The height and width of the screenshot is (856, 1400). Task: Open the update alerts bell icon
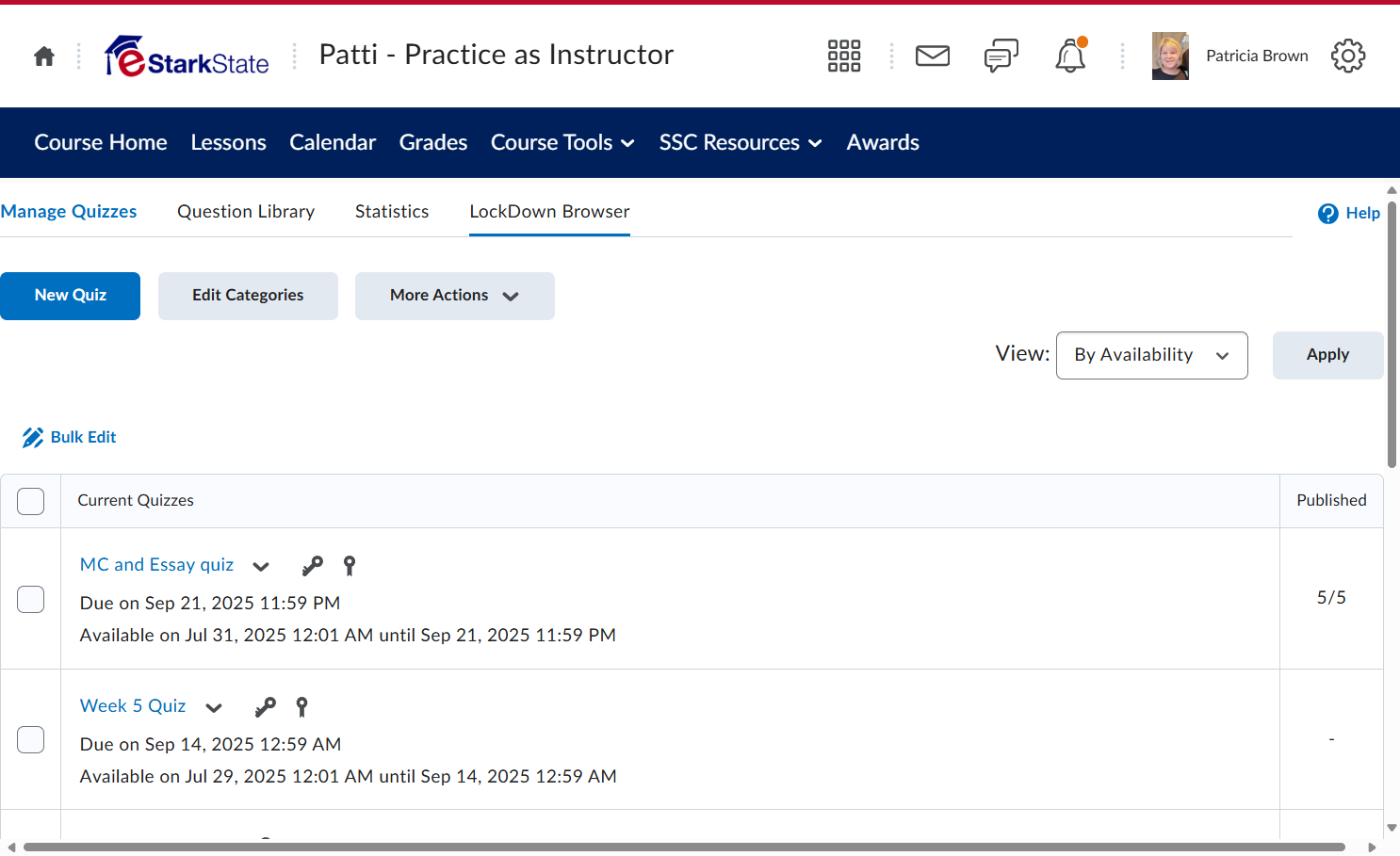point(1070,56)
